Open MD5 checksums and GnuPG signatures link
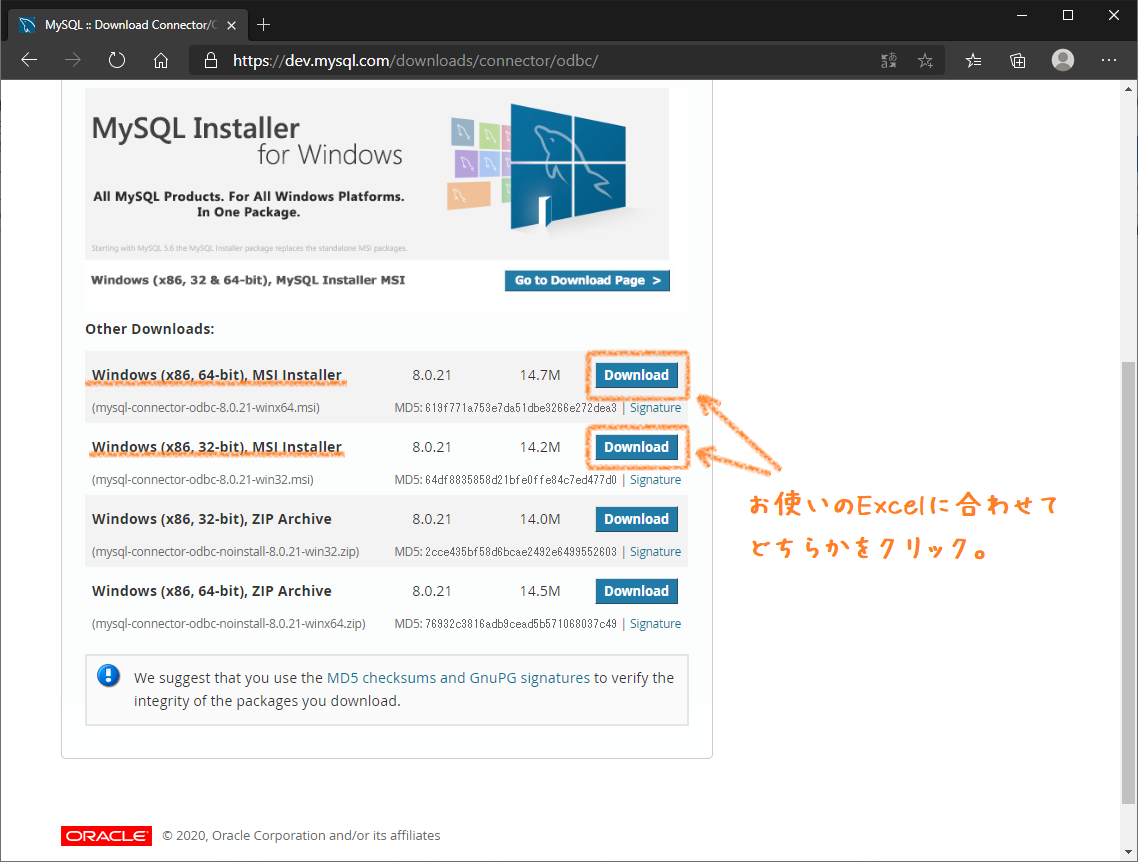This screenshot has width=1138, height=862. point(458,678)
